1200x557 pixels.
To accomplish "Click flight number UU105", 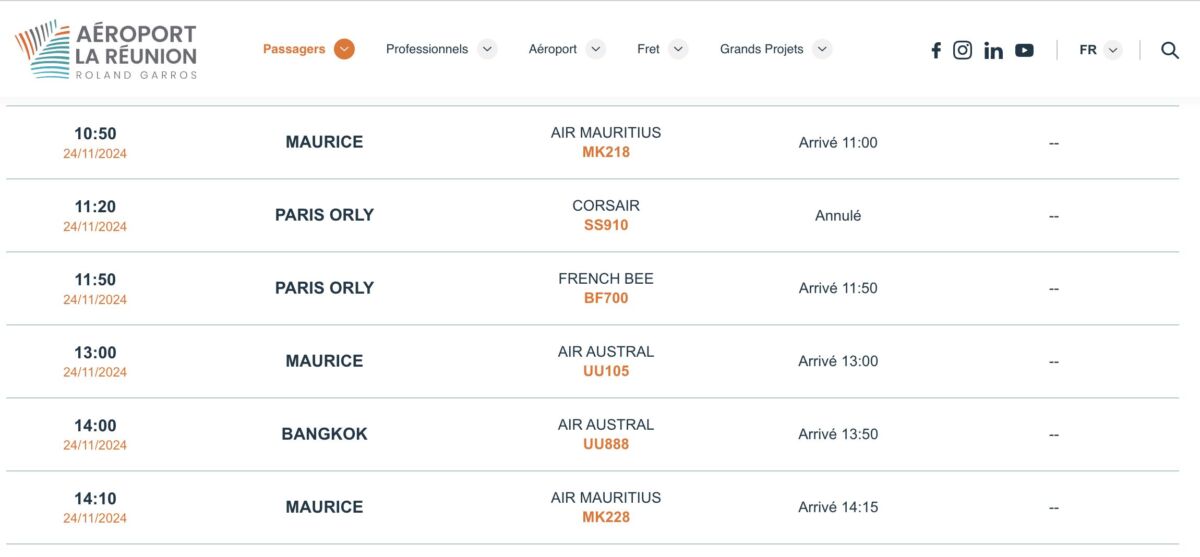I will [x=606, y=372].
